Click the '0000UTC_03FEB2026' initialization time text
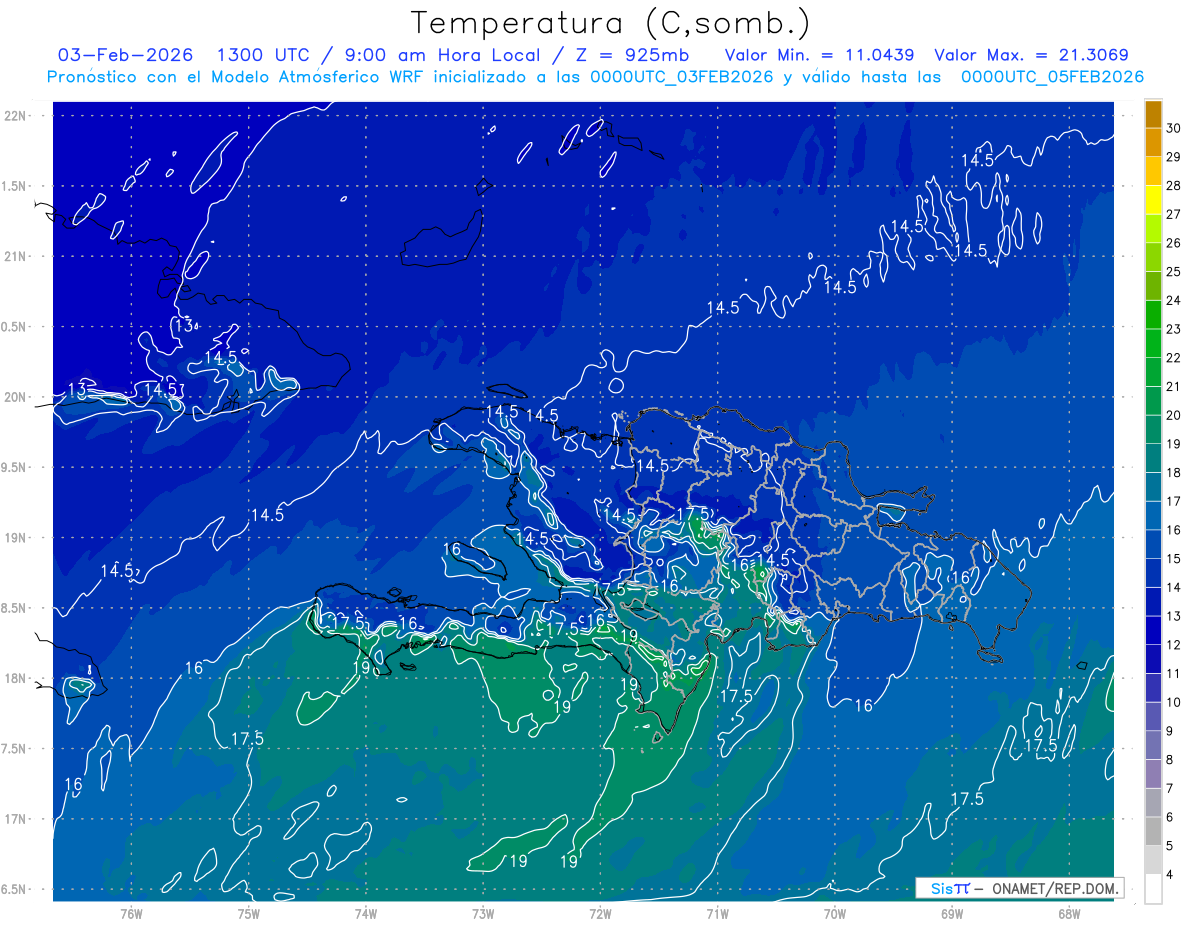Image resolution: width=1200 pixels, height=927 pixels. (x=682, y=77)
